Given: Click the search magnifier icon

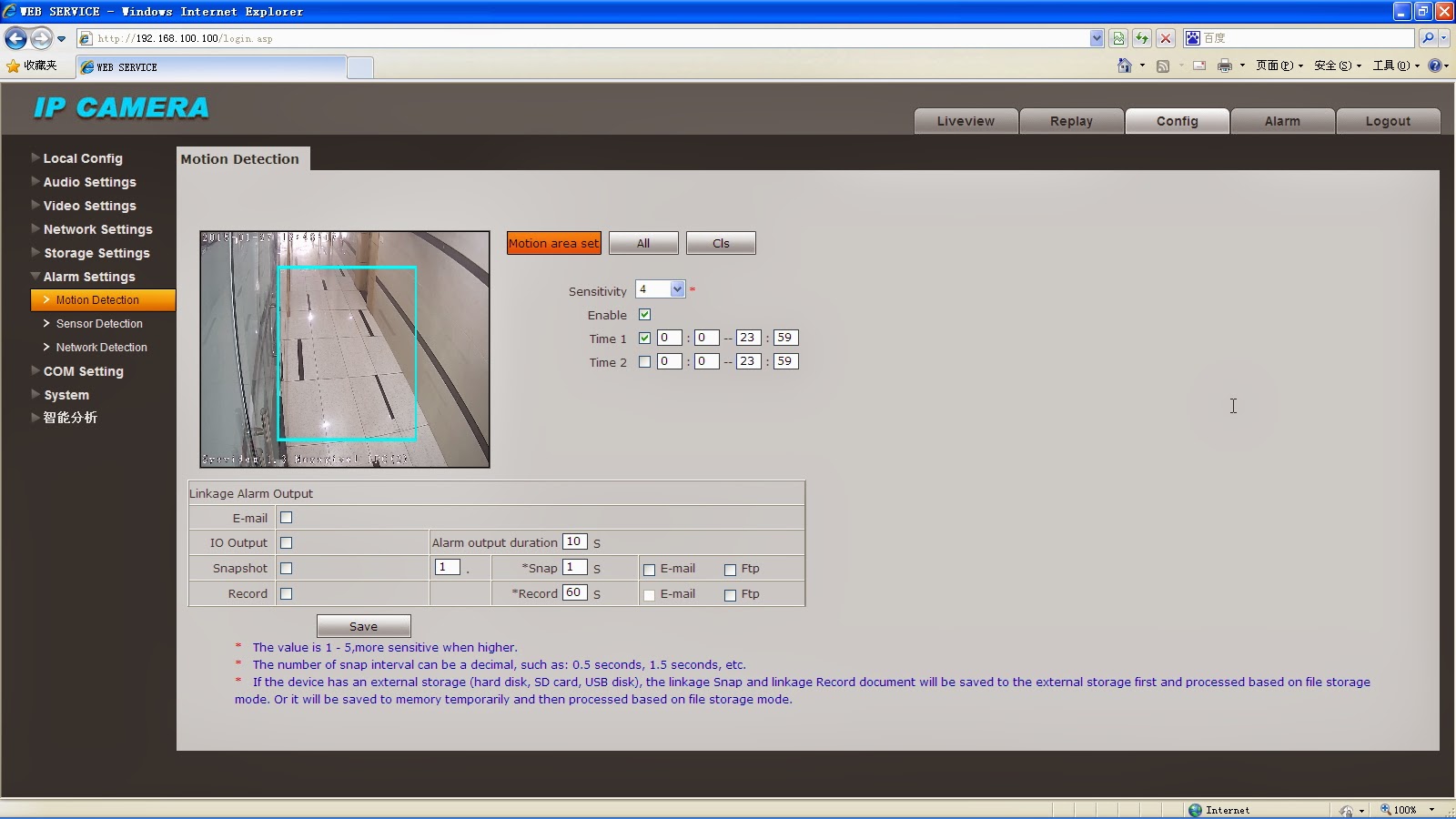Looking at the screenshot, I should 1429,38.
